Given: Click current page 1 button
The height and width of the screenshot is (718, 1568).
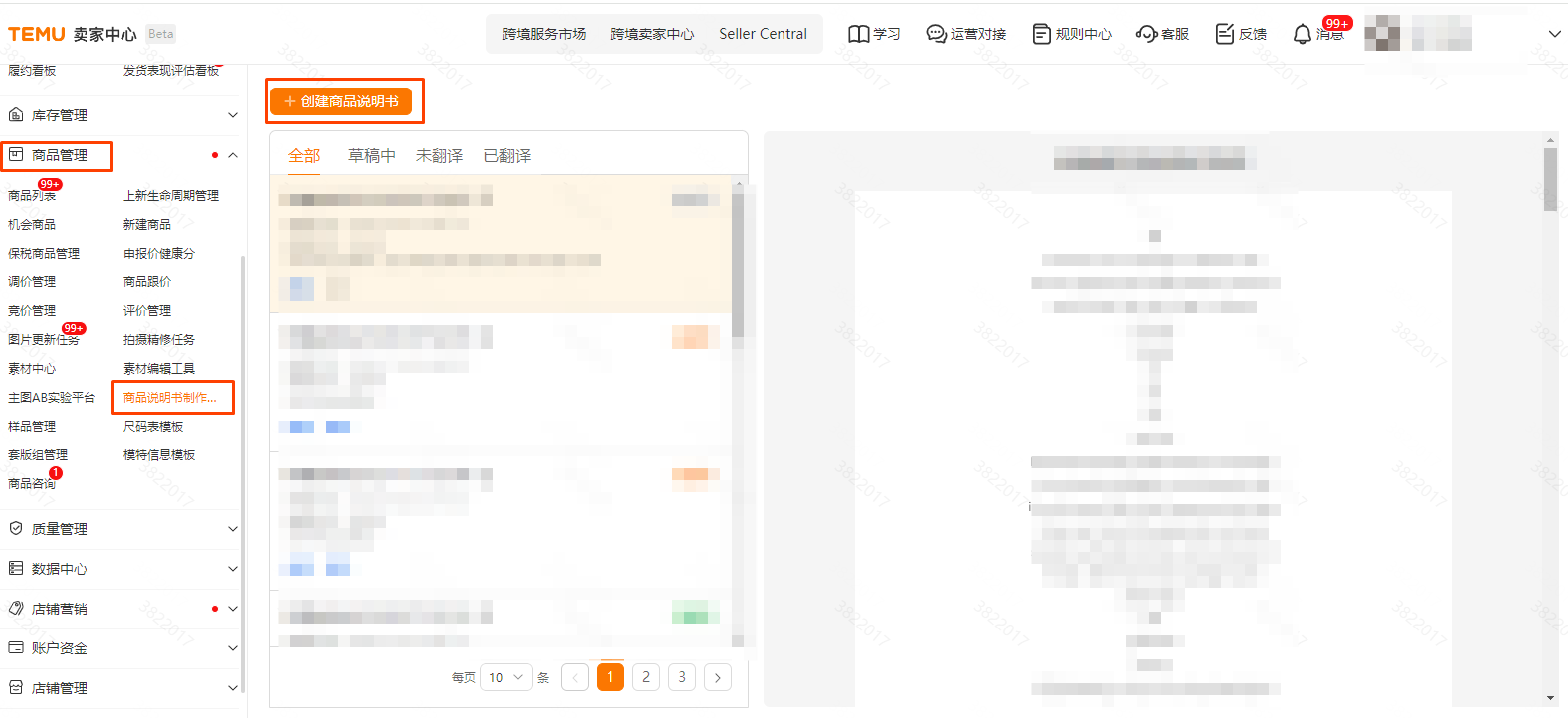Looking at the screenshot, I should (x=610, y=677).
